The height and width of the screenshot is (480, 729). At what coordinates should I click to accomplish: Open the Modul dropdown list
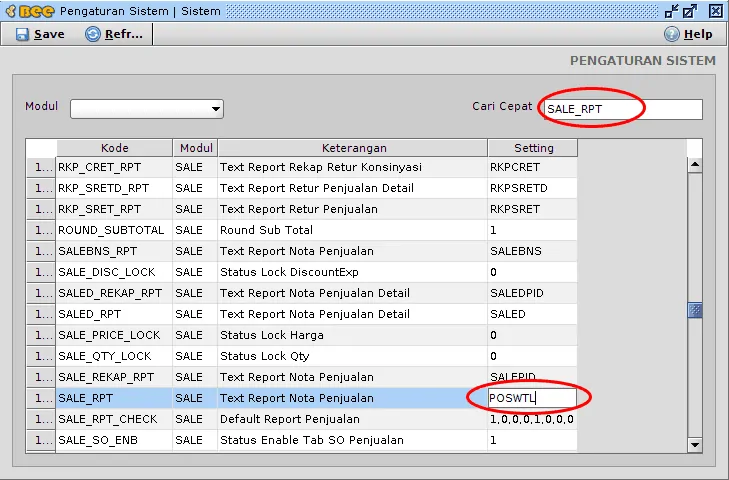tap(147, 109)
